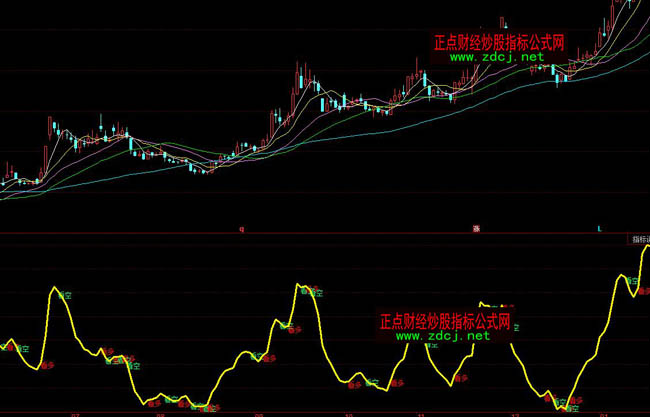Click the 指标说 button at right edge

coord(637,239)
